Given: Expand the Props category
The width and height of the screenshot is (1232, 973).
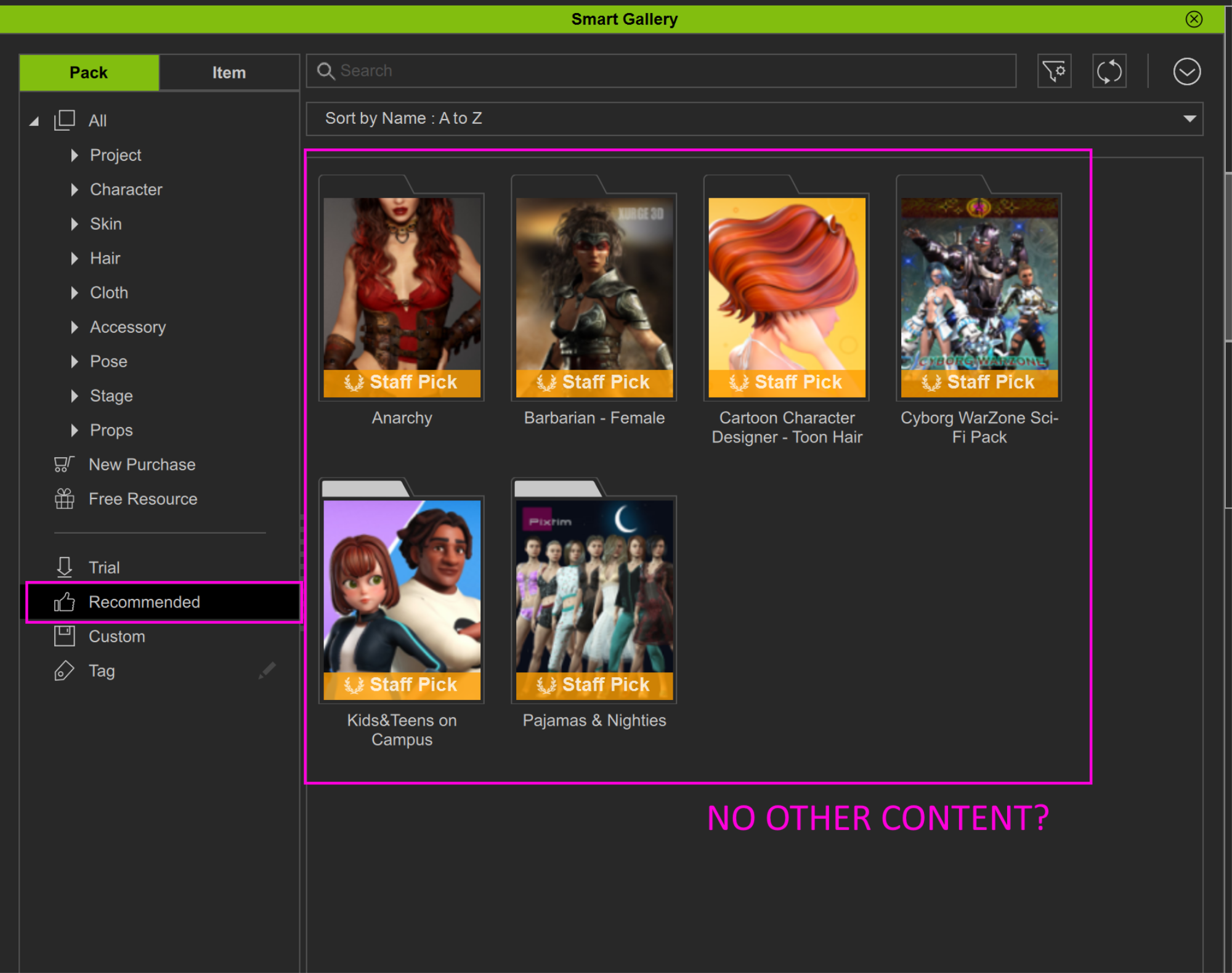Looking at the screenshot, I should (75, 431).
